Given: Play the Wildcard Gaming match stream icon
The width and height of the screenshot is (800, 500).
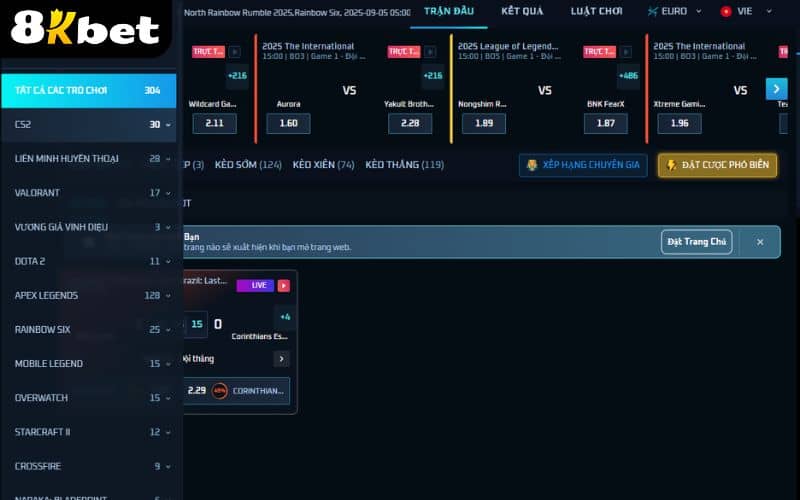Looking at the screenshot, I should point(234,52).
